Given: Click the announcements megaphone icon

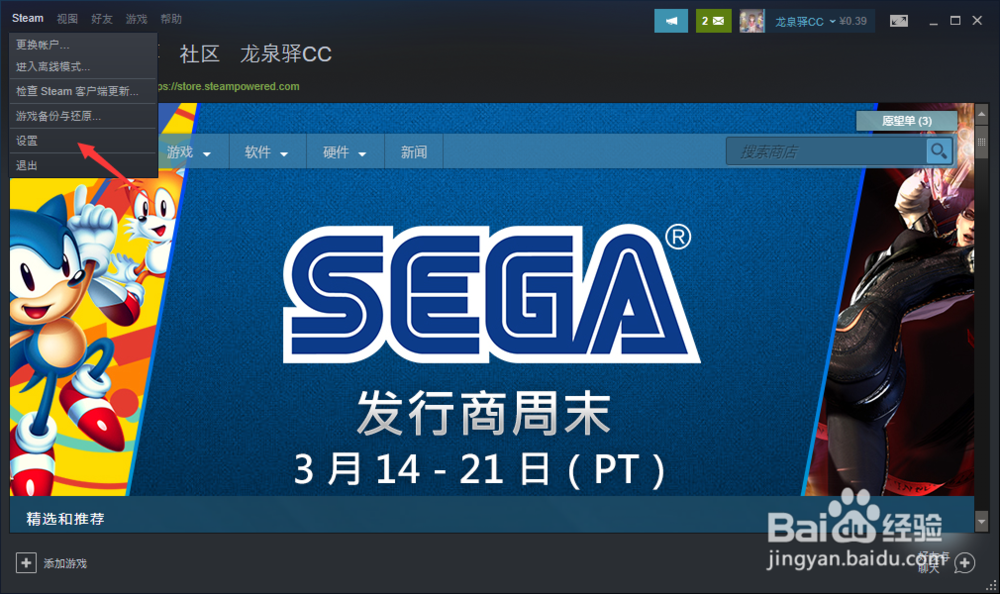Looking at the screenshot, I should 671,21.
